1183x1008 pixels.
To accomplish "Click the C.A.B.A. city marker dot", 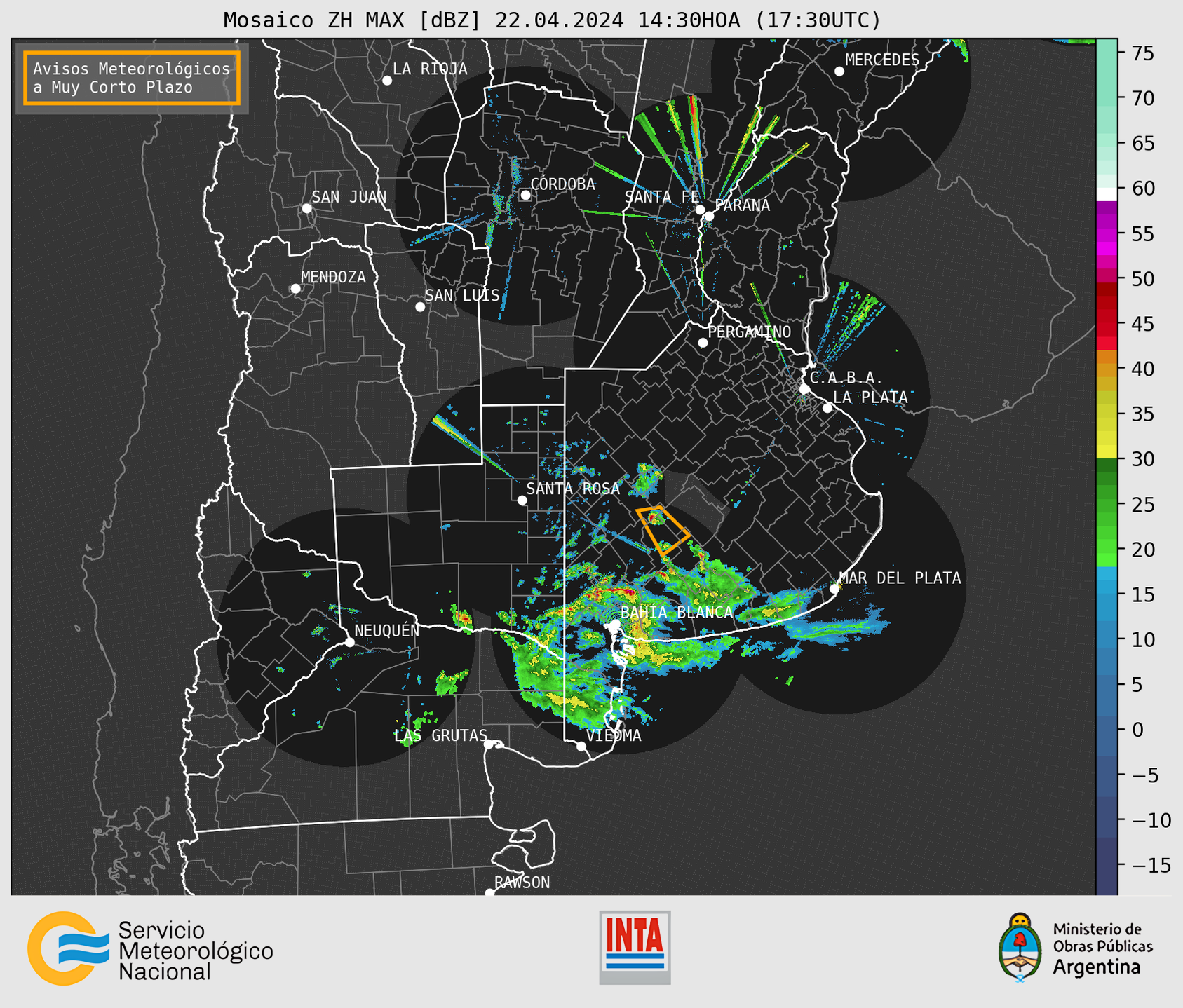I will pos(805,389).
